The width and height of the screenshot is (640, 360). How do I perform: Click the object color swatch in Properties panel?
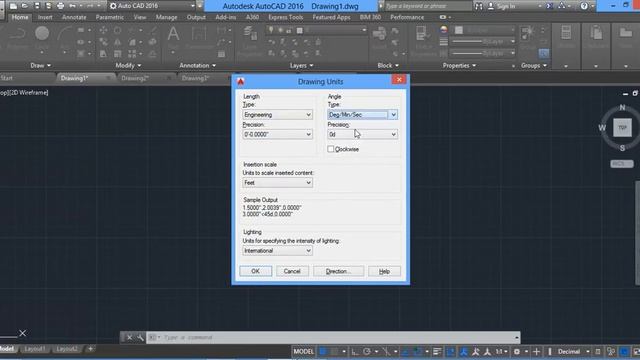click(x=459, y=30)
